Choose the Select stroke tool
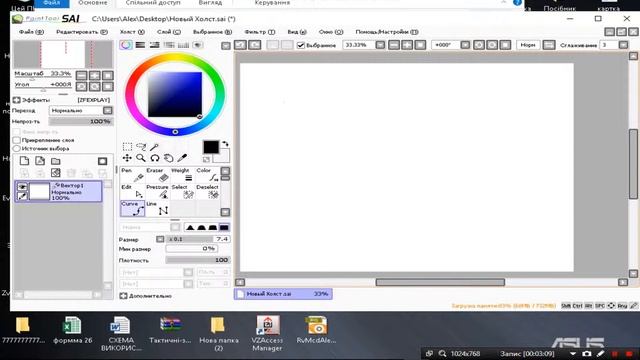This screenshot has height=360, width=640. tap(182, 191)
